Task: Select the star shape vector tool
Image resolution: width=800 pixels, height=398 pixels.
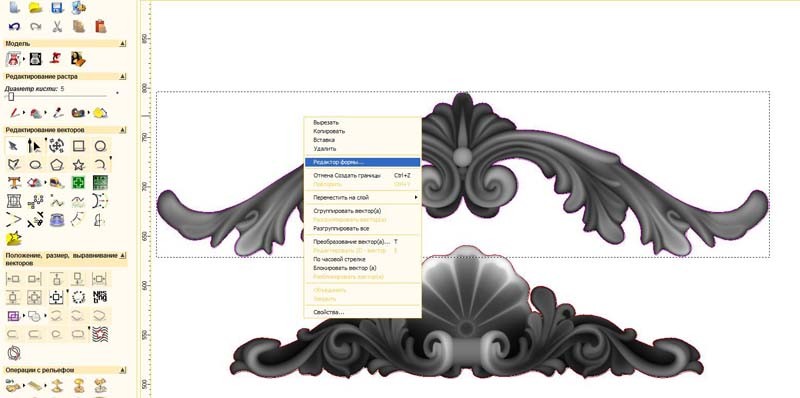Action: (x=78, y=165)
